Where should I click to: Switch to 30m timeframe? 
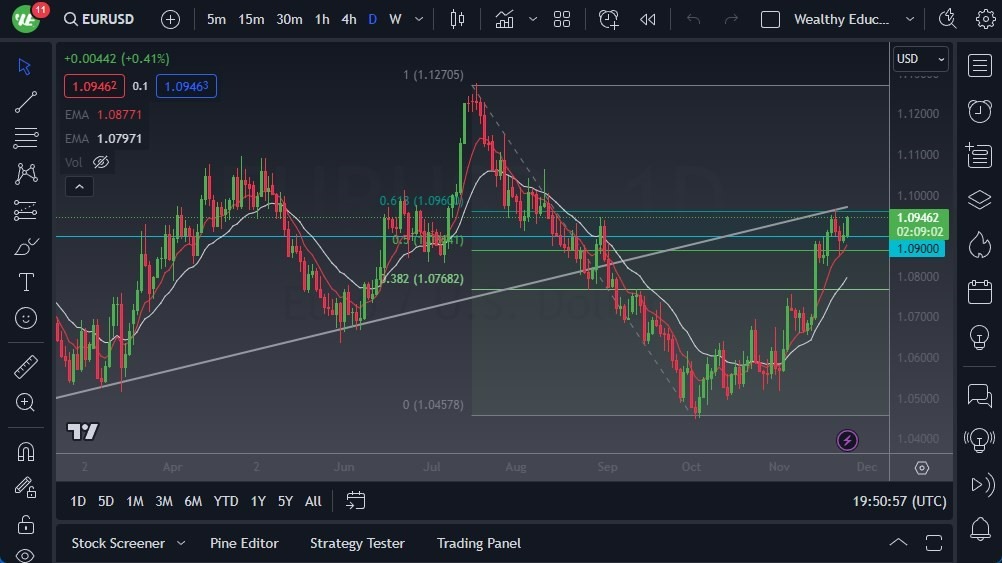pyautogui.click(x=289, y=19)
